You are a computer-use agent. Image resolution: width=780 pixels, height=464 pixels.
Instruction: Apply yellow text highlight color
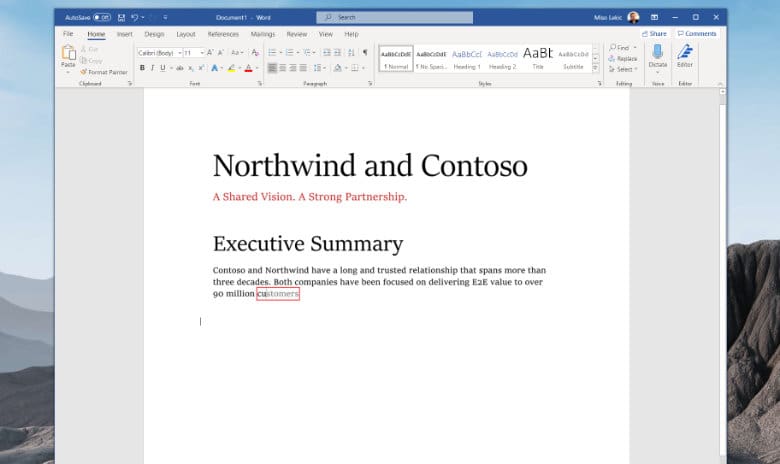click(x=231, y=68)
